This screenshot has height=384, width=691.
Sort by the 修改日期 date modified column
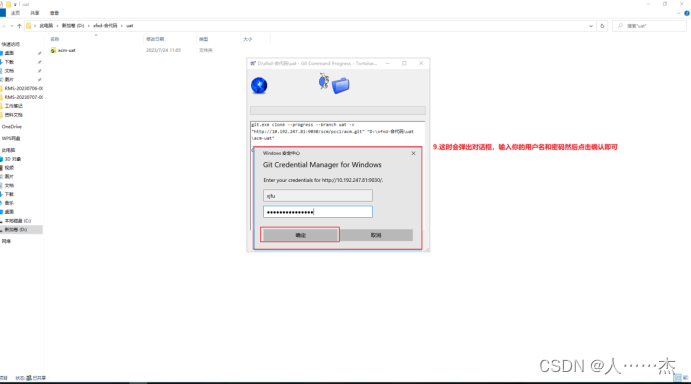[155, 39]
